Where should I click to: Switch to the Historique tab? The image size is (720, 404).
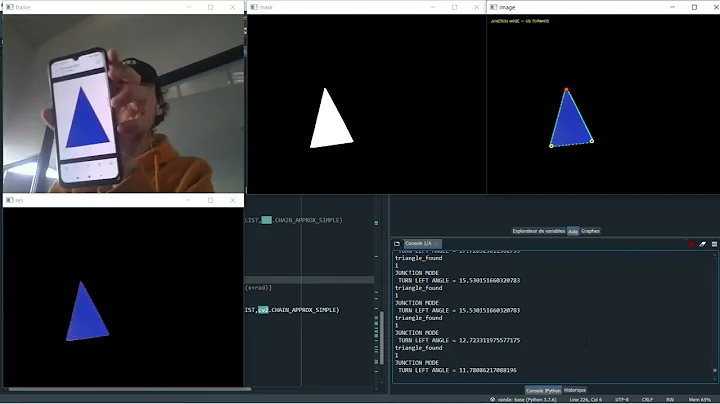[x=575, y=390]
